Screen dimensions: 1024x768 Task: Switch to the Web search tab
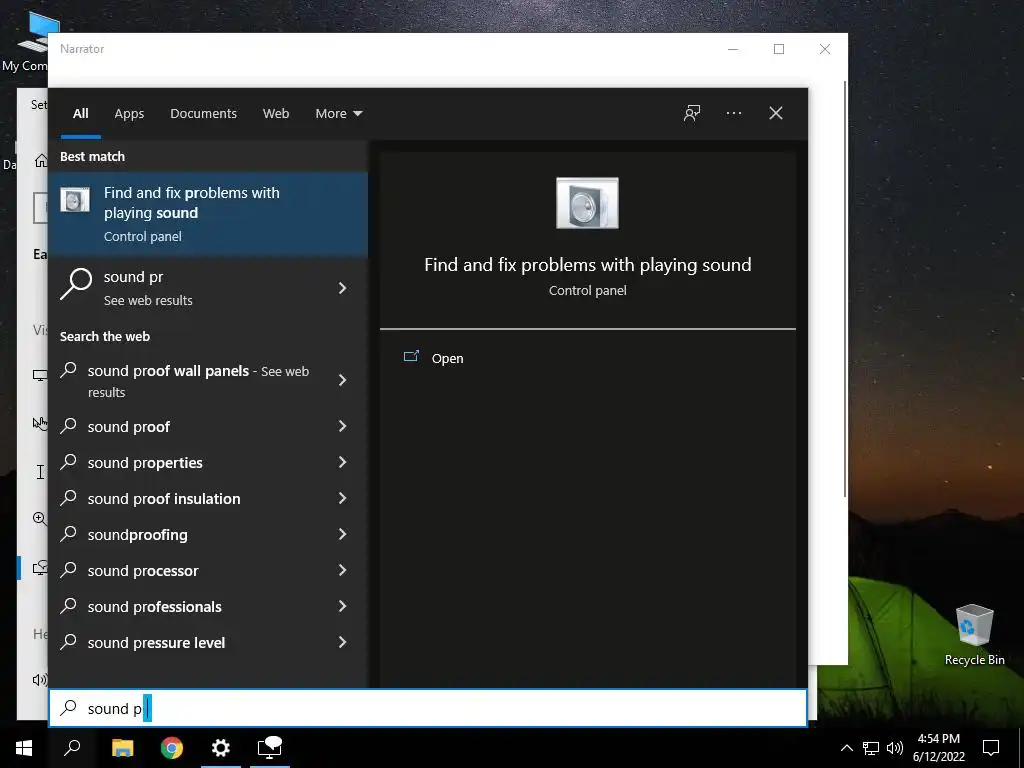[276, 113]
